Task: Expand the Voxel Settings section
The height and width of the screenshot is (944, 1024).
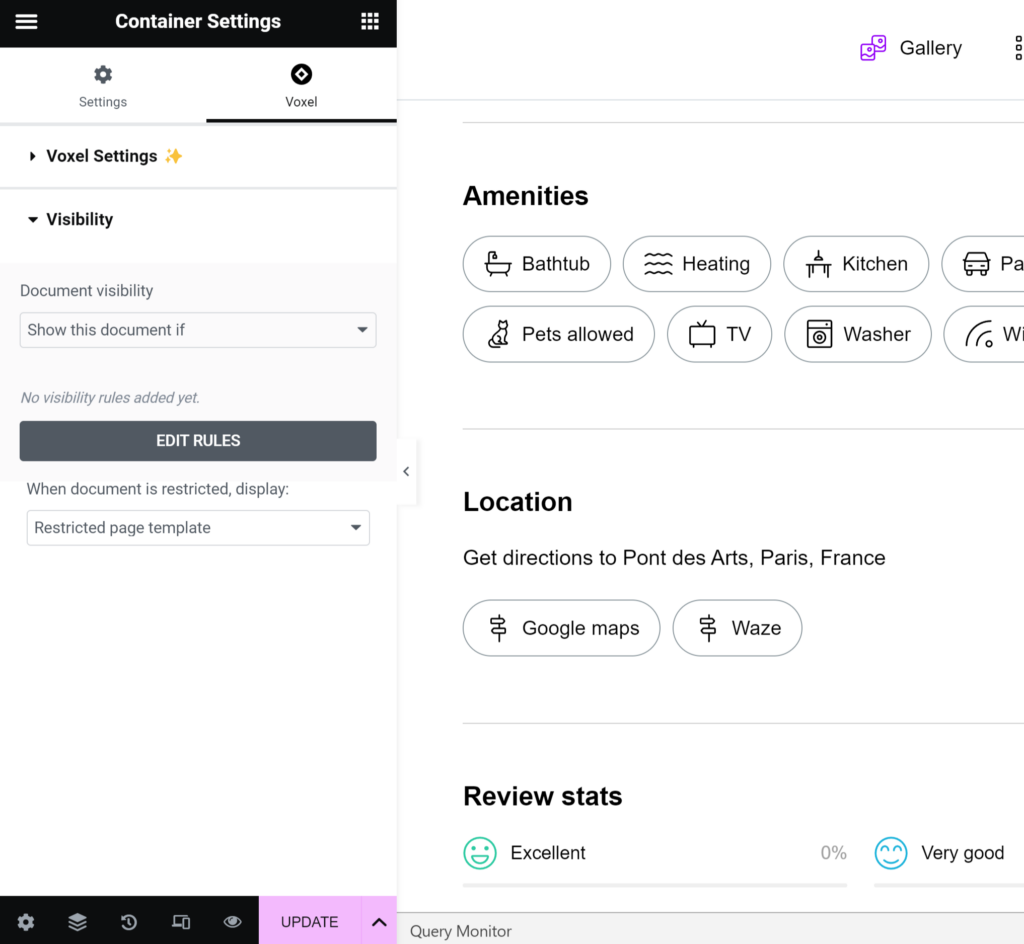Action: (102, 156)
